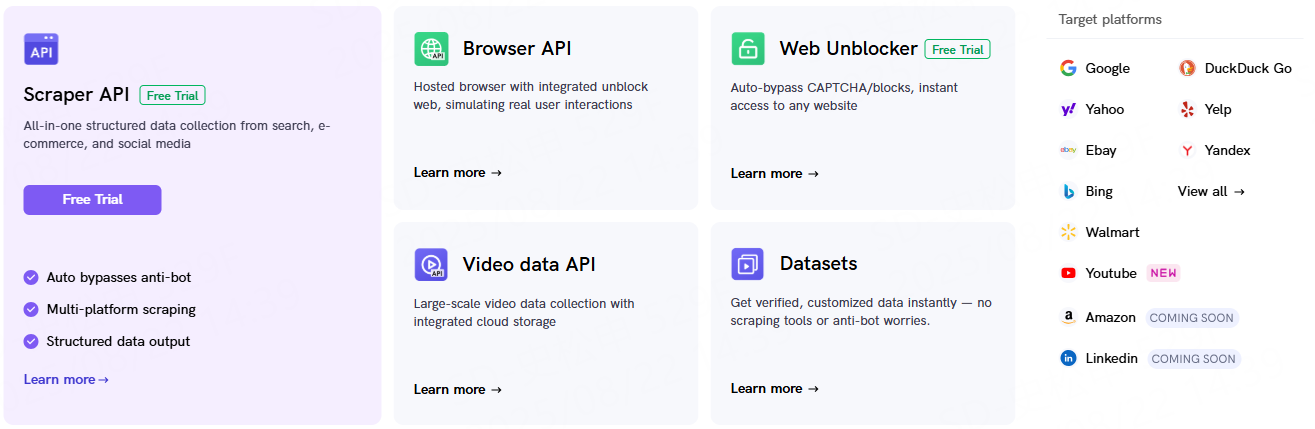
Task: Click the Walmart spark icon
Action: tap(1068, 233)
